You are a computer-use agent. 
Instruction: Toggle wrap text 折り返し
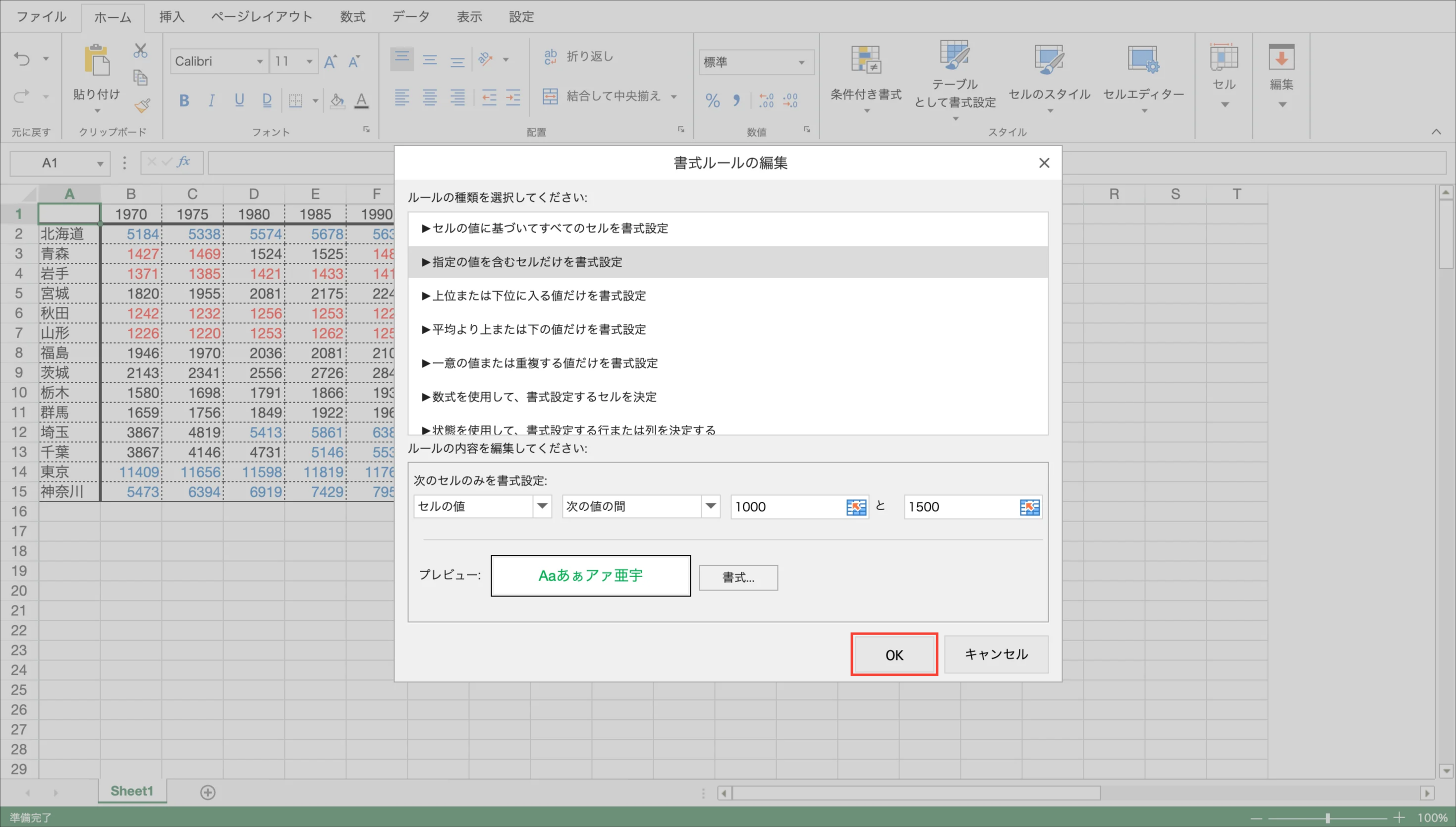579,56
